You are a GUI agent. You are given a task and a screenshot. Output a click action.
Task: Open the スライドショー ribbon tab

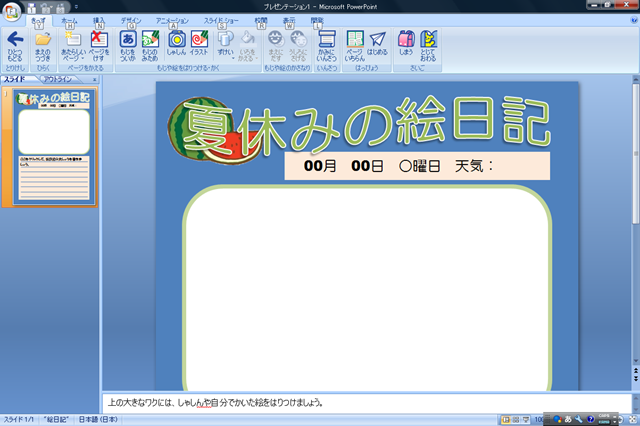[221, 20]
